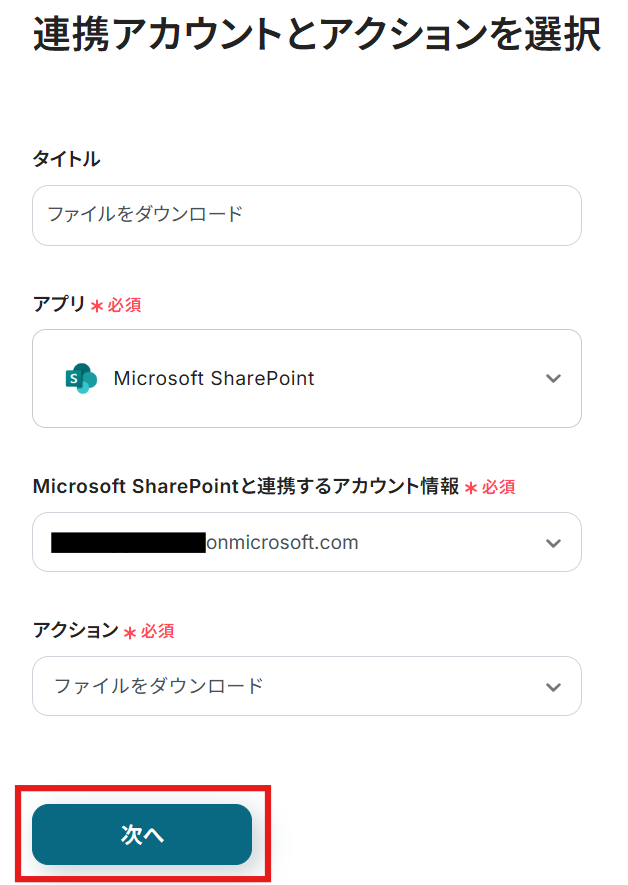The width and height of the screenshot is (628, 885).
Task: Click the black redacted bar in account field
Action: 127,543
